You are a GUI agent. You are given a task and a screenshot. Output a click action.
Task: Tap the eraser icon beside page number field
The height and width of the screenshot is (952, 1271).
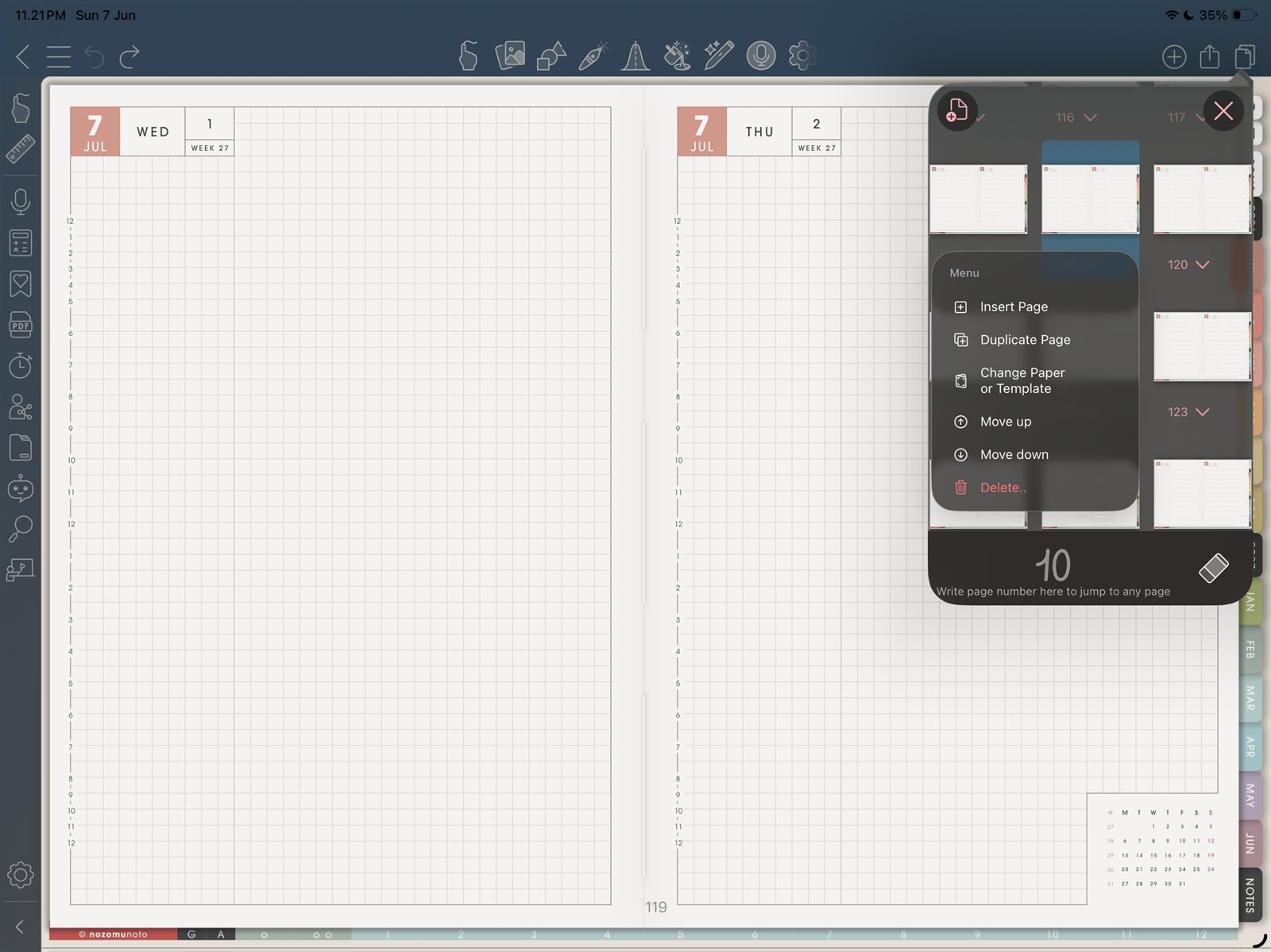tap(1213, 568)
